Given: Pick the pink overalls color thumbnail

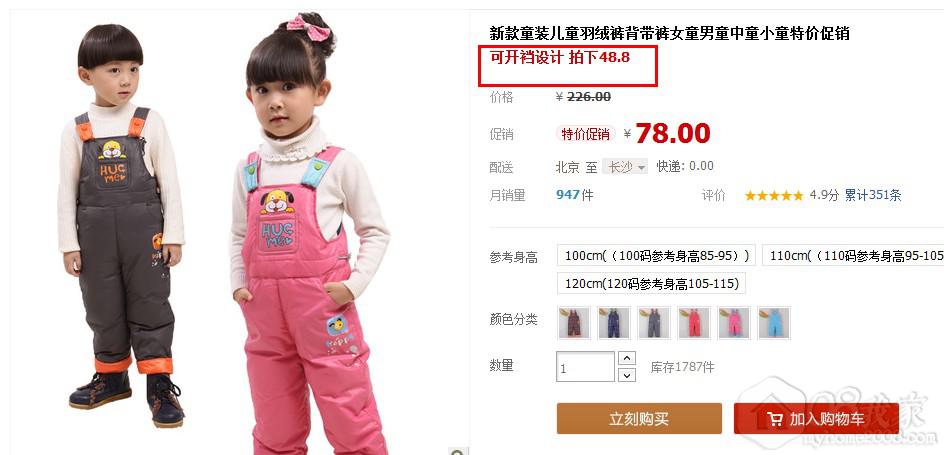Looking at the screenshot, I should click(x=734, y=323).
